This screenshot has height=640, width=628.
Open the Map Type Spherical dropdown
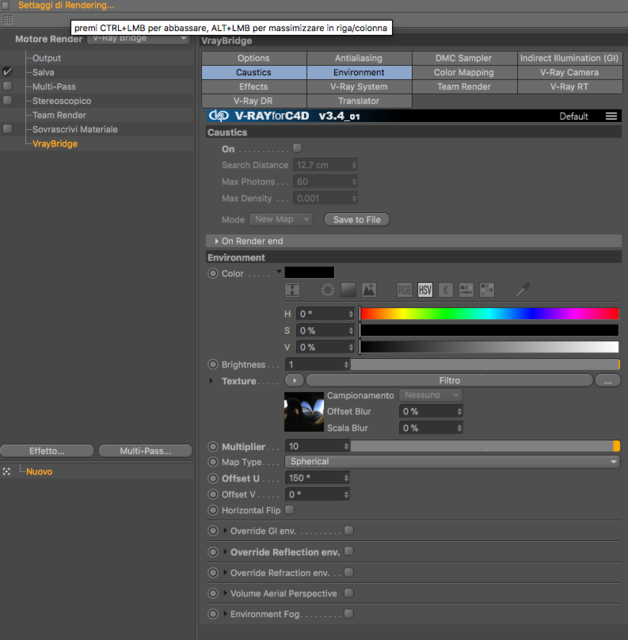(x=453, y=462)
